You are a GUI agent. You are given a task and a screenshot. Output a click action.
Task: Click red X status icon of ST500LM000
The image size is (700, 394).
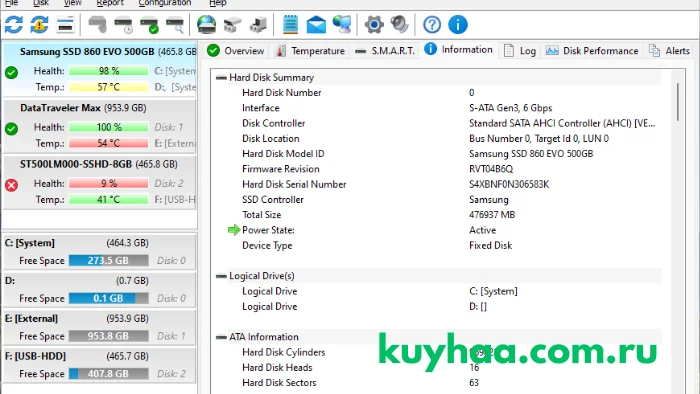click(x=12, y=185)
